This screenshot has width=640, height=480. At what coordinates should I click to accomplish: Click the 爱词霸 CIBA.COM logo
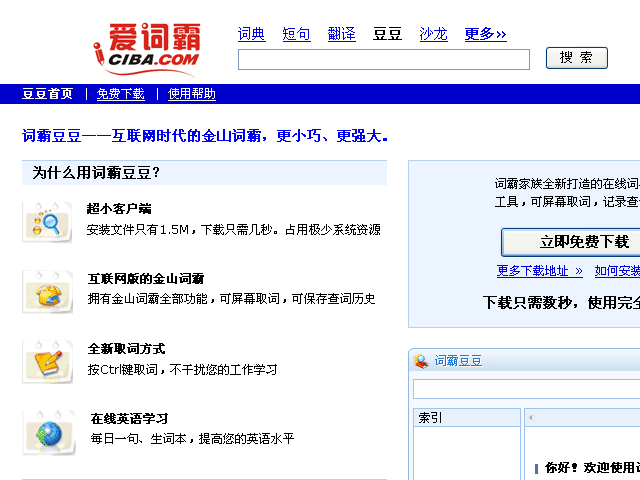[147, 49]
